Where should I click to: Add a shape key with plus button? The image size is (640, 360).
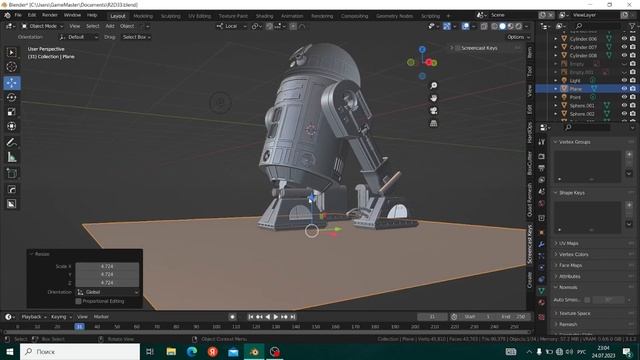point(629,205)
